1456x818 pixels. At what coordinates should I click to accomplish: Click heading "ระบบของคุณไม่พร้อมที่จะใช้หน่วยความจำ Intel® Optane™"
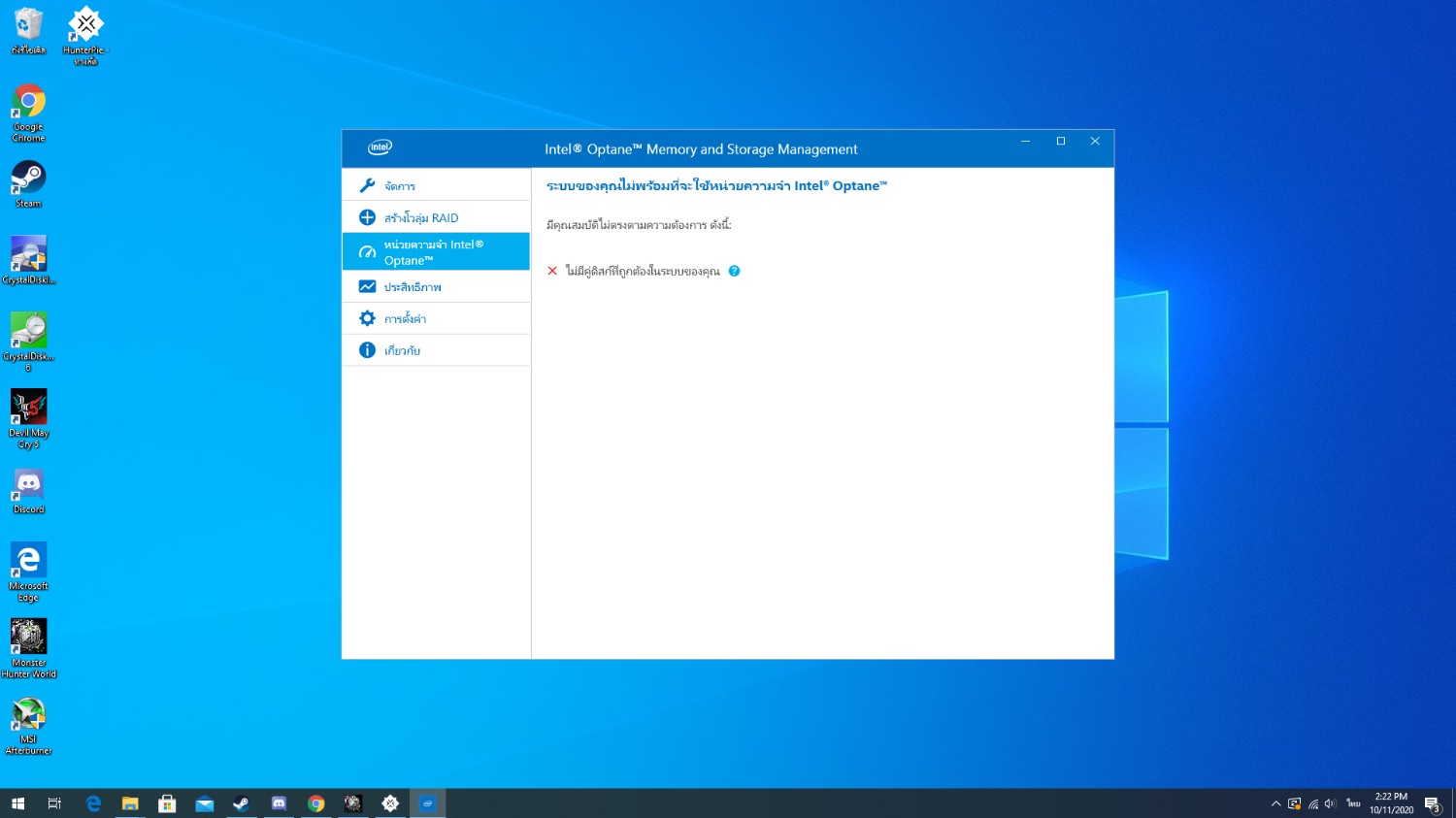coord(716,185)
